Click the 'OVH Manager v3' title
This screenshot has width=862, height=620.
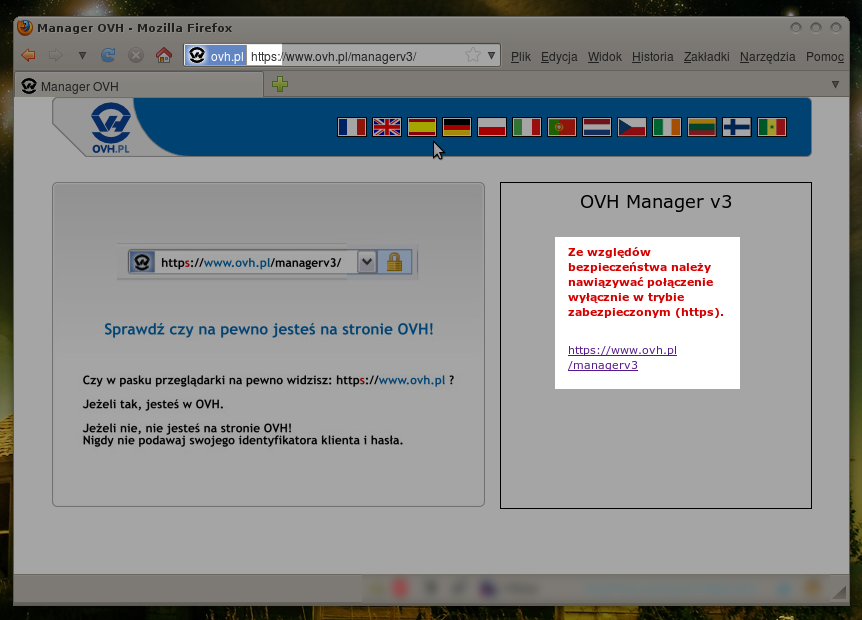pos(656,202)
